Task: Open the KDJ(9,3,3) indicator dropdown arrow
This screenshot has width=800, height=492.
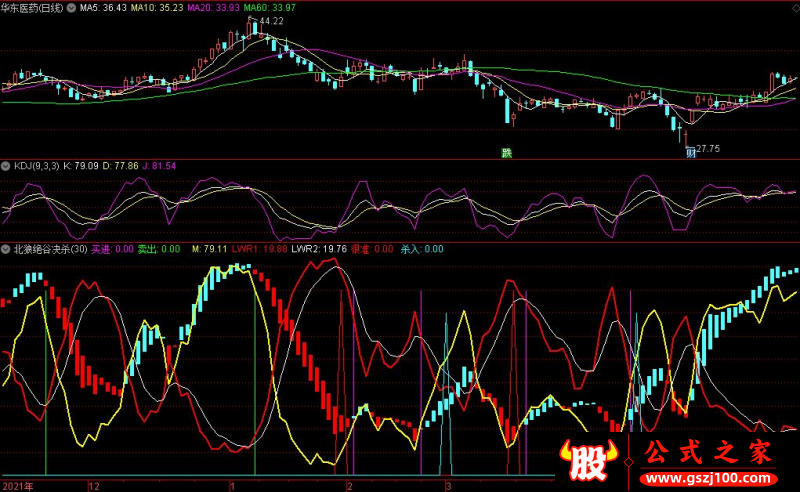Action: [x=6, y=164]
